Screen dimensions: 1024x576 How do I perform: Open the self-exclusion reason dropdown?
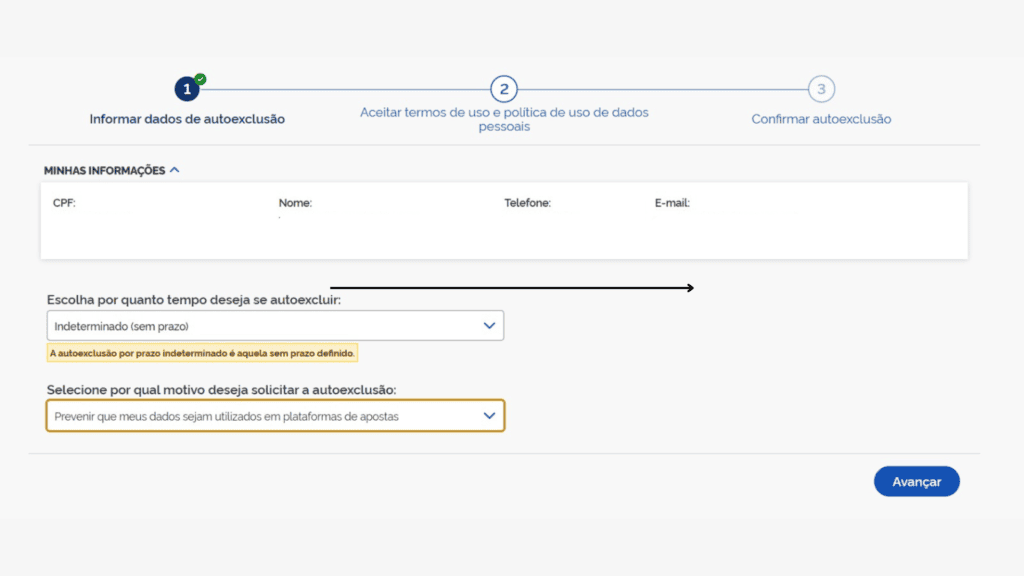pyautogui.click(x=275, y=415)
